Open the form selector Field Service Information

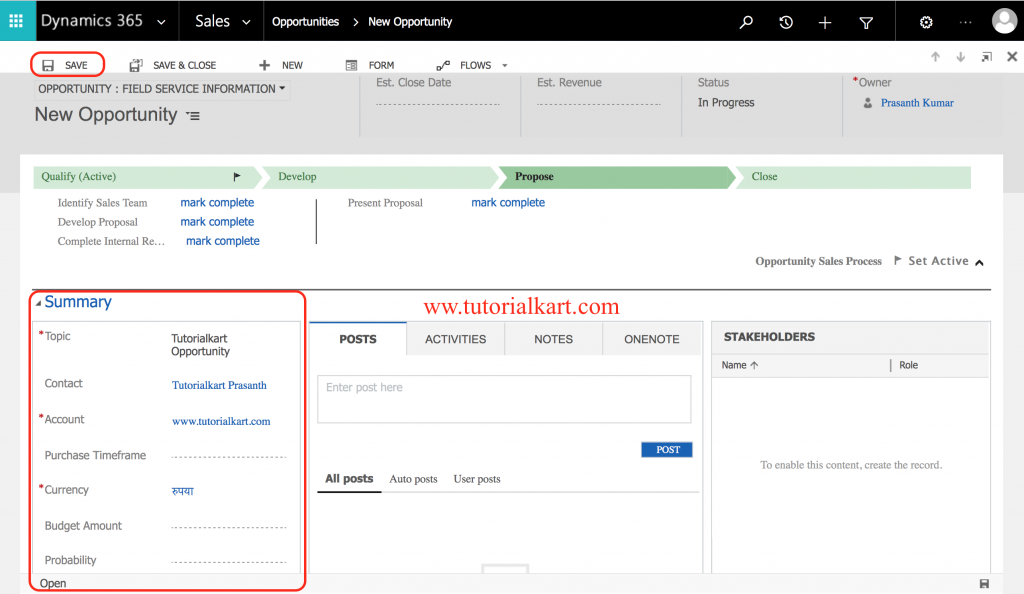coord(161,89)
